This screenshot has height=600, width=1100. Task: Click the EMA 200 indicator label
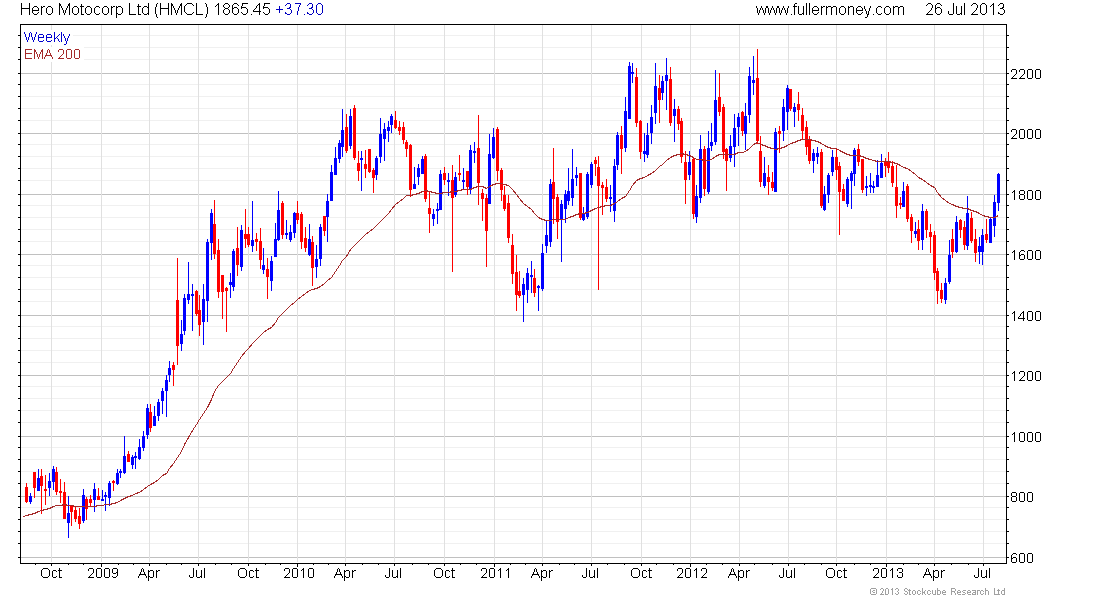click(x=53, y=55)
